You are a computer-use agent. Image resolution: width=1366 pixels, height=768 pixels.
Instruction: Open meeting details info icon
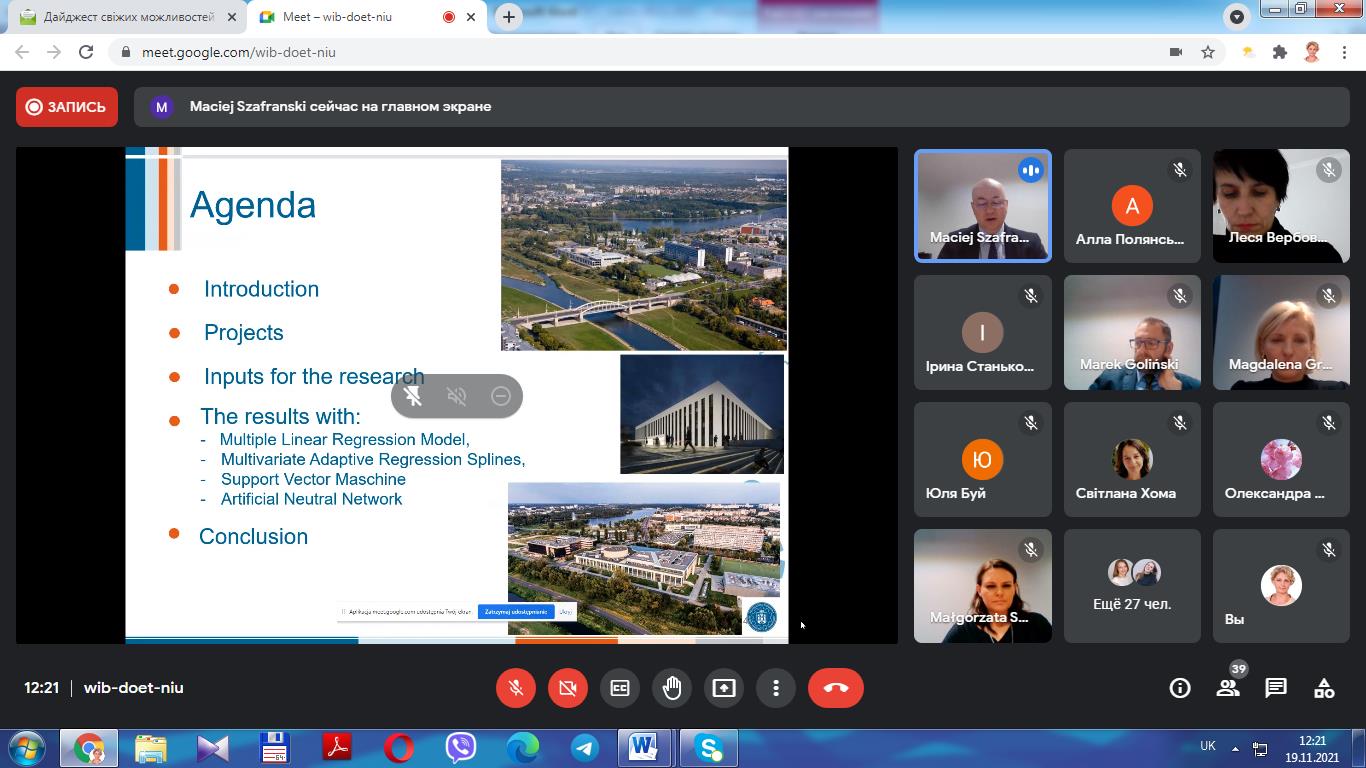(1180, 688)
